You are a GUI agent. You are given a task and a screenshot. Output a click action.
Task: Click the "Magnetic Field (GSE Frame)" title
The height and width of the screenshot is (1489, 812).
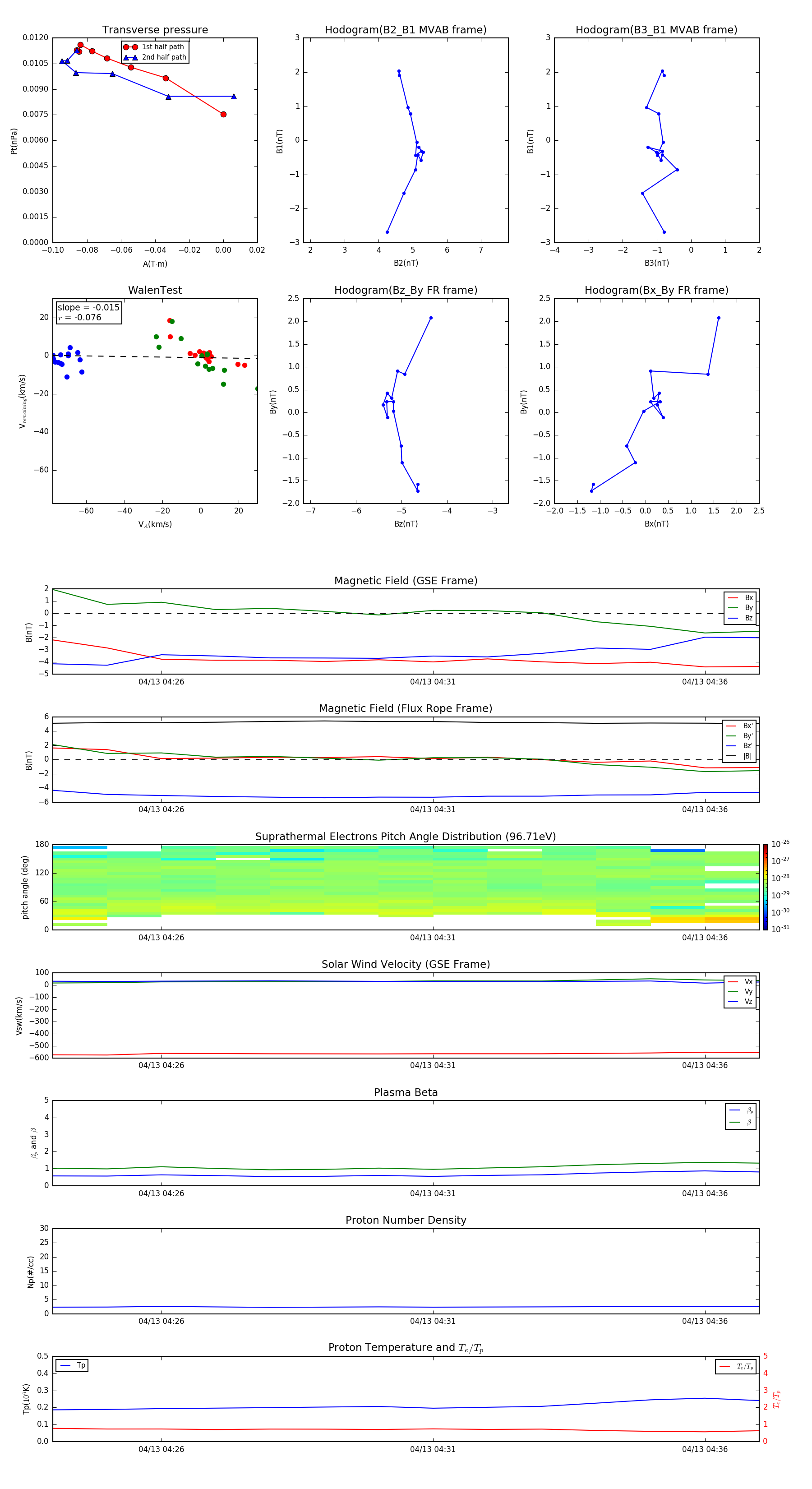(x=406, y=581)
